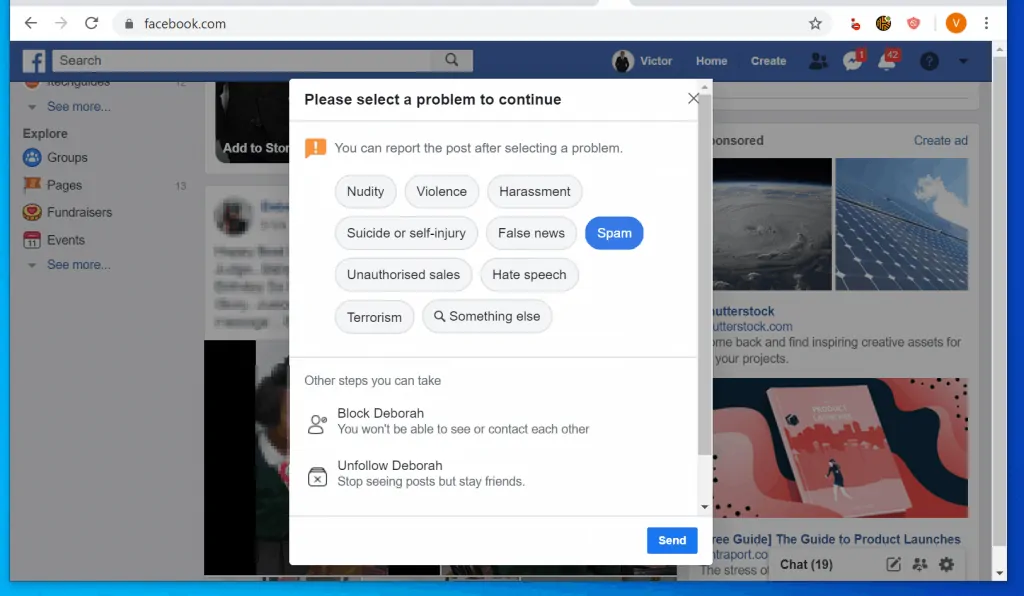Open the Create menu in the navbar

click(x=768, y=61)
